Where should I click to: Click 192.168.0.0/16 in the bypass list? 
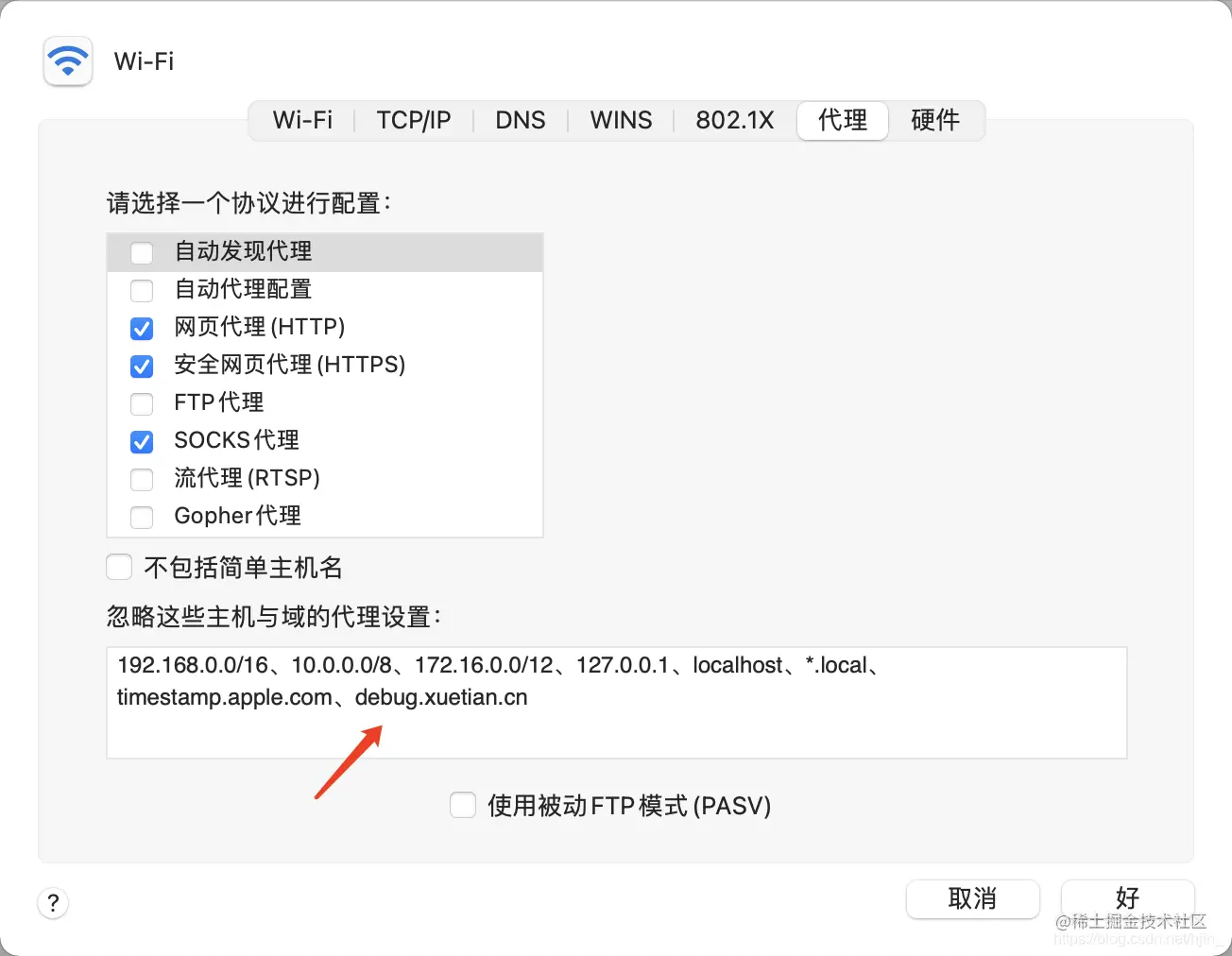click(193, 665)
